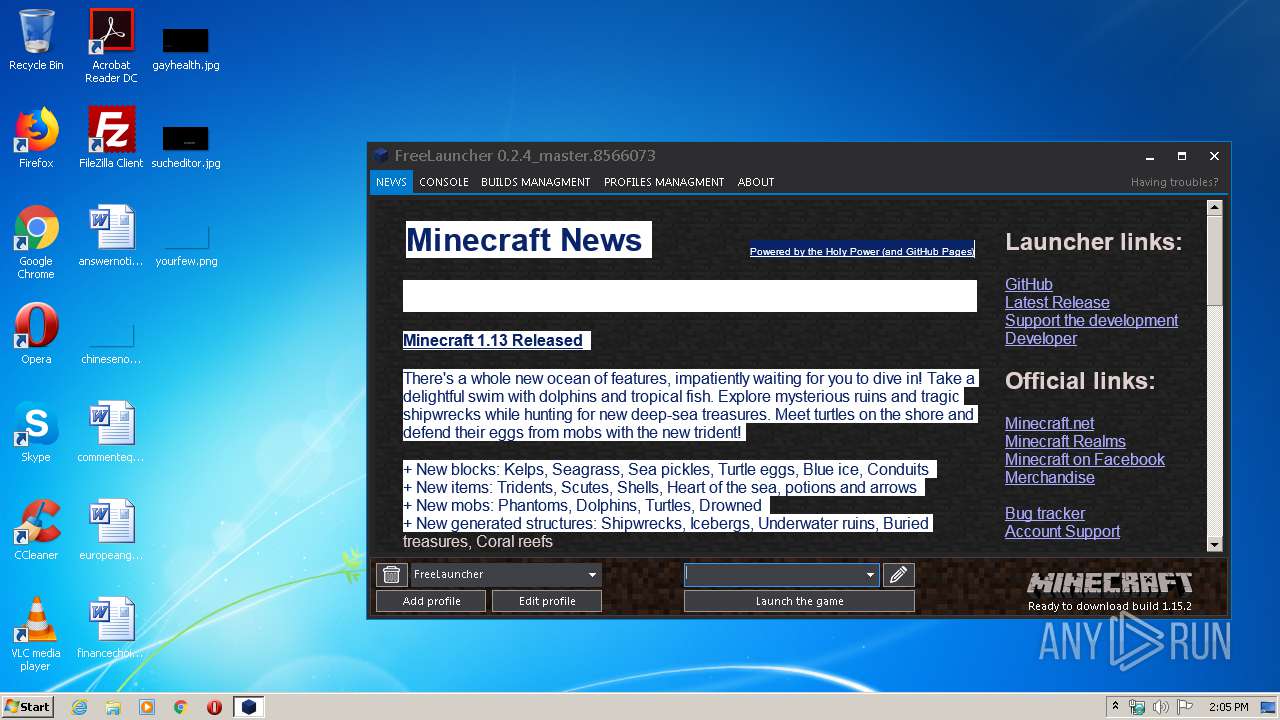Open the GitHub launcher link
The image size is (1280, 720).
1028,284
